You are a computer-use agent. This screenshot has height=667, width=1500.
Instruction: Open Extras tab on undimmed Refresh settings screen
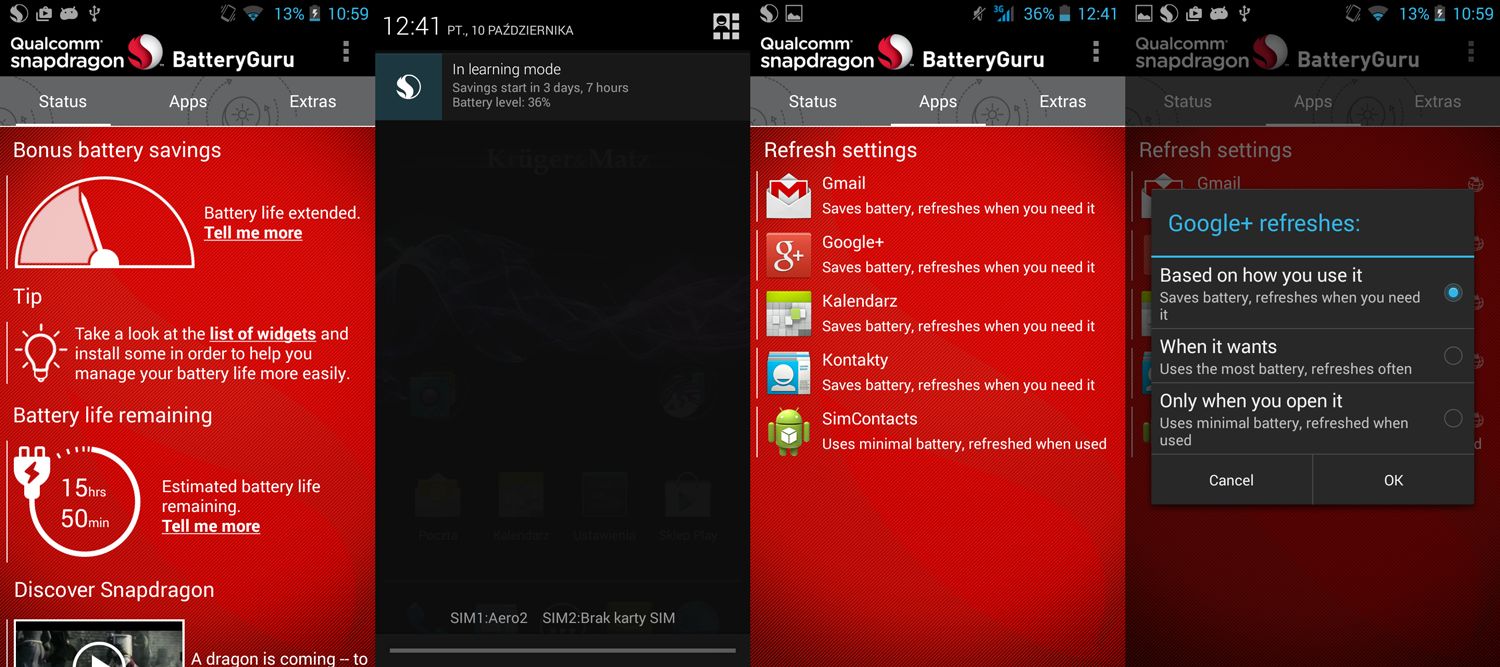tap(1063, 101)
